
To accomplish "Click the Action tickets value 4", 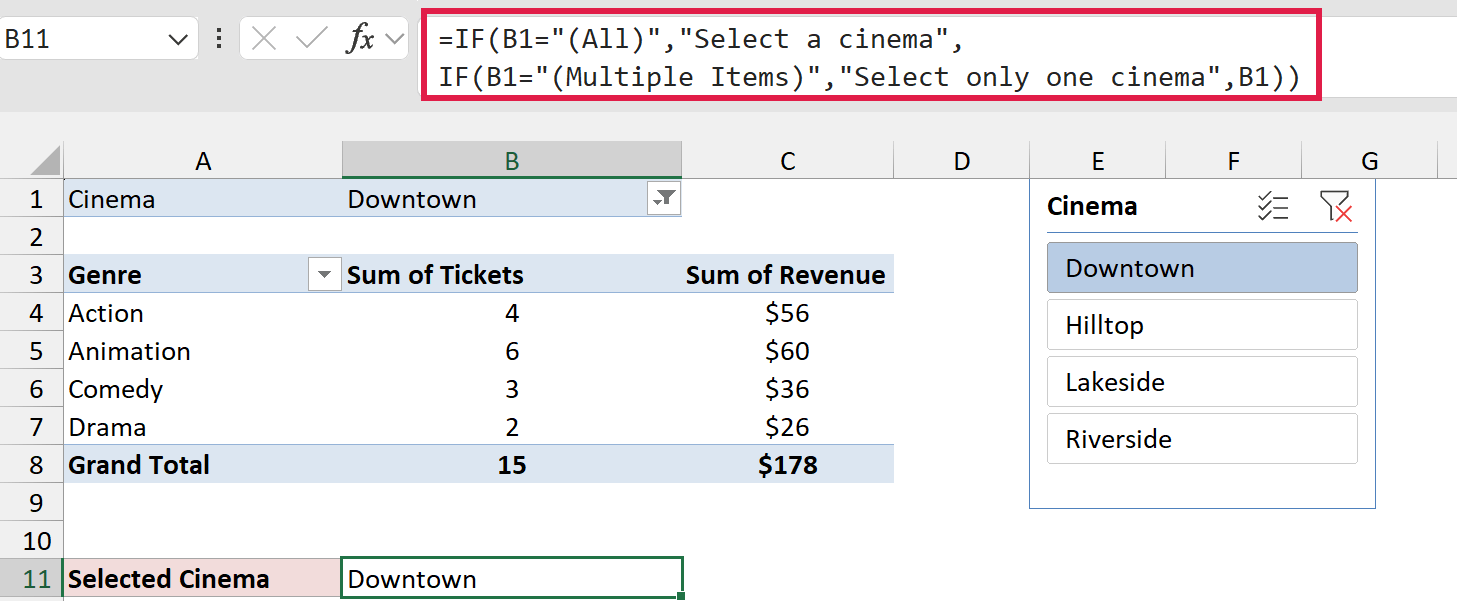I will click(512, 313).
